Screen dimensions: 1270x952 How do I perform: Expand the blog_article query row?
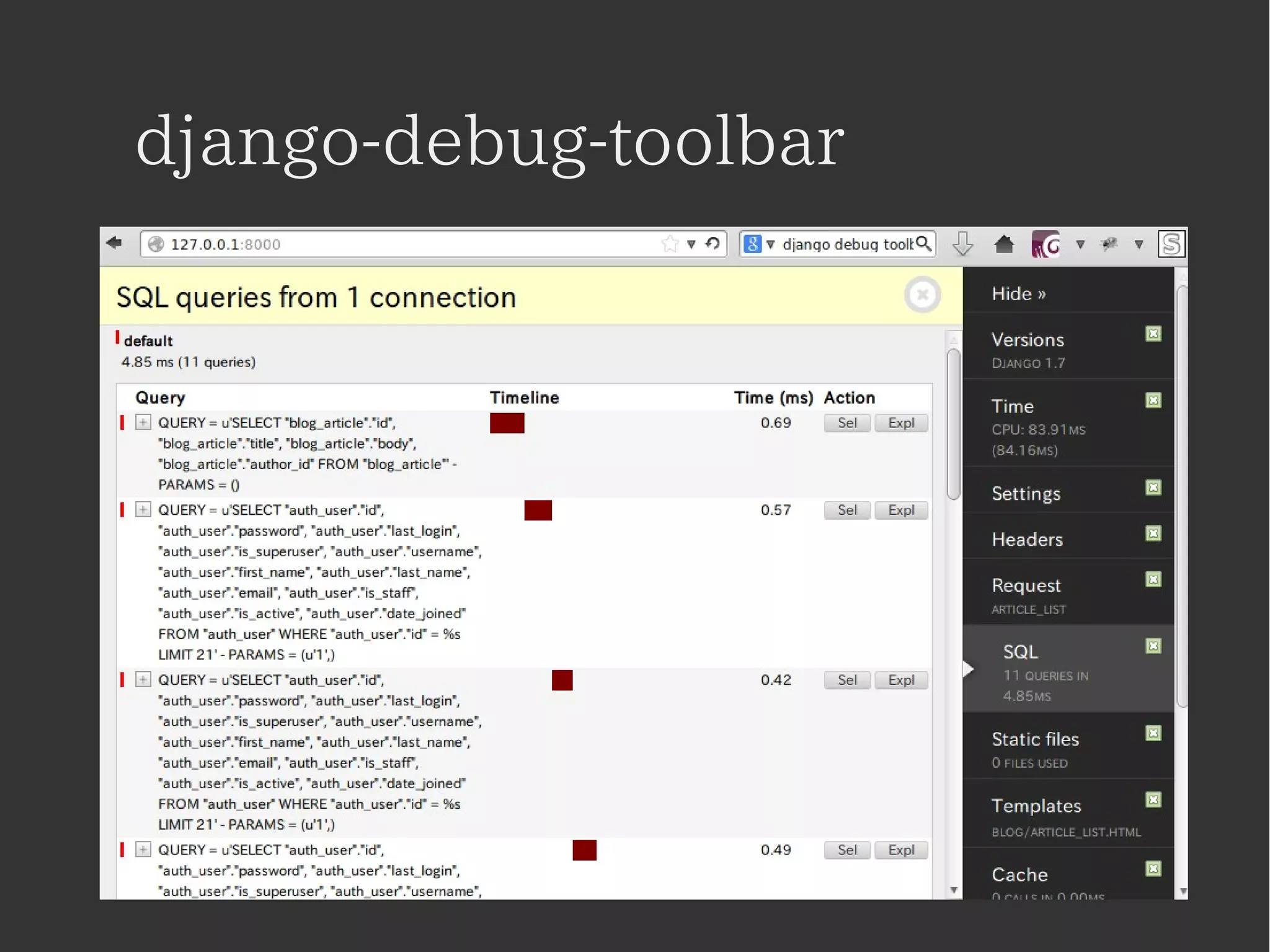[143, 422]
